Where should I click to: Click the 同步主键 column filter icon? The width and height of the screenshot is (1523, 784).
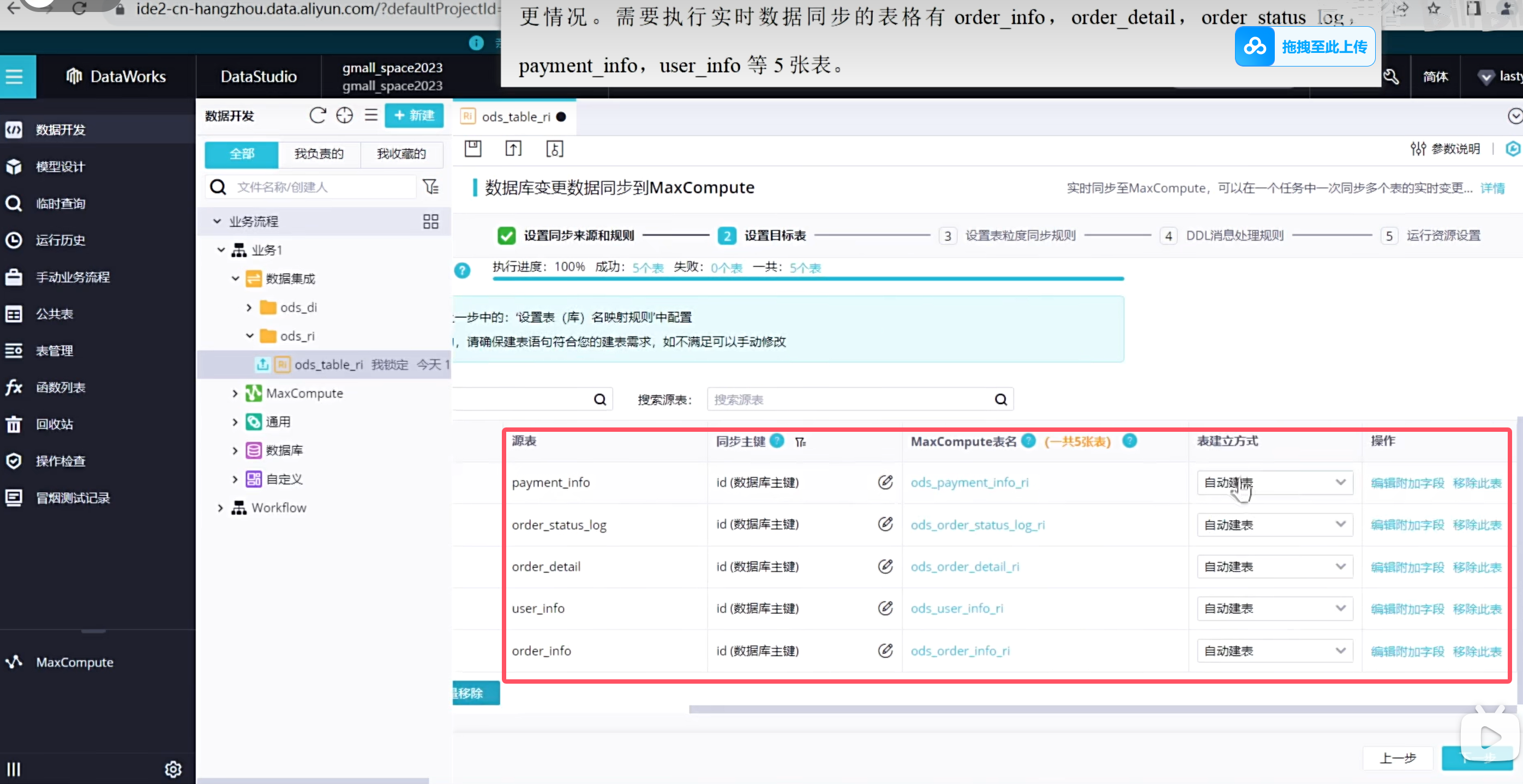801,442
